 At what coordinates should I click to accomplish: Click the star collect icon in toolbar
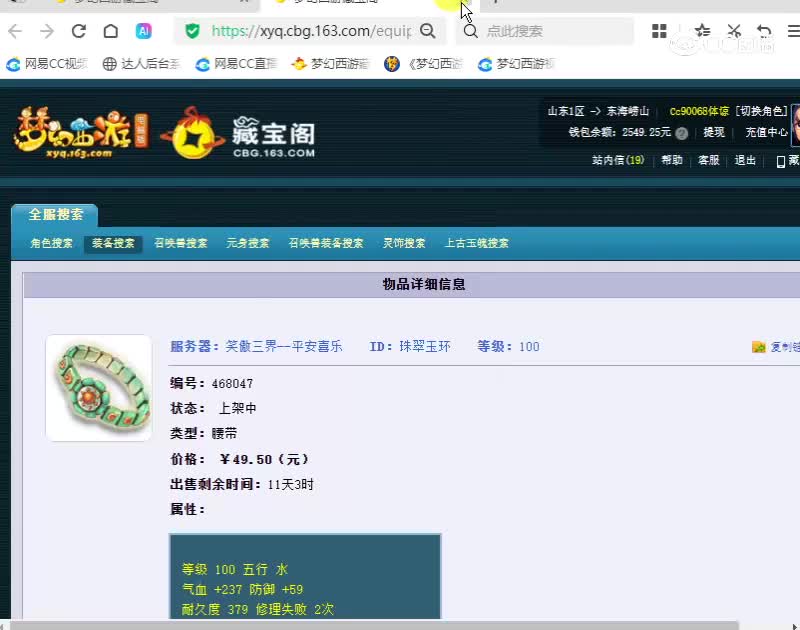click(x=703, y=31)
